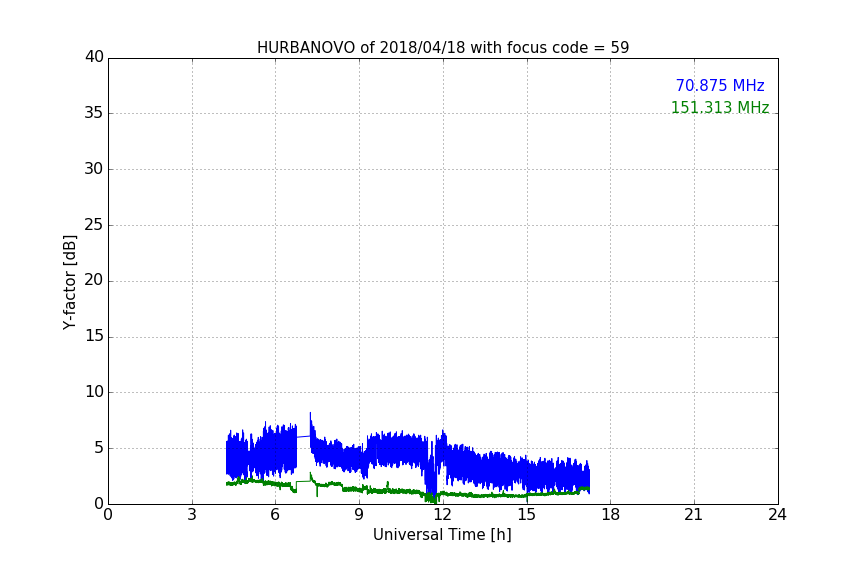Click the y-axis tick value 20

pyautogui.click(x=94, y=280)
